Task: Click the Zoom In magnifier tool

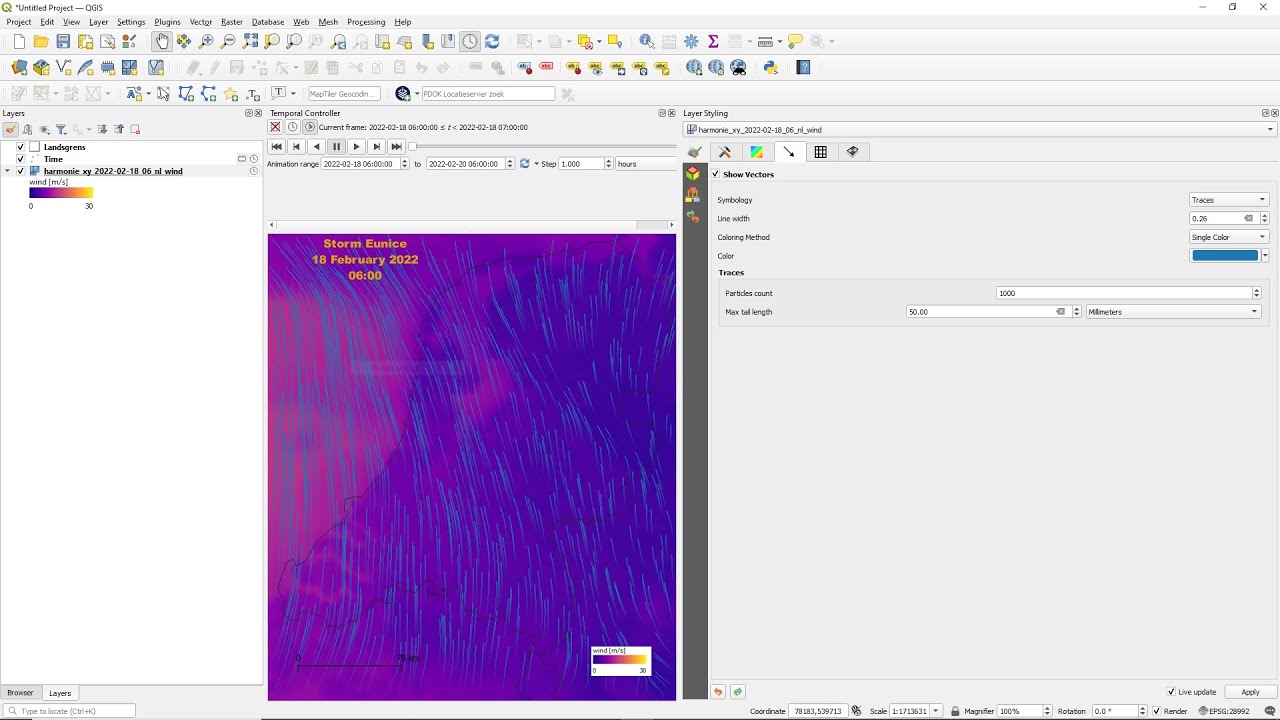Action: coord(206,41)
